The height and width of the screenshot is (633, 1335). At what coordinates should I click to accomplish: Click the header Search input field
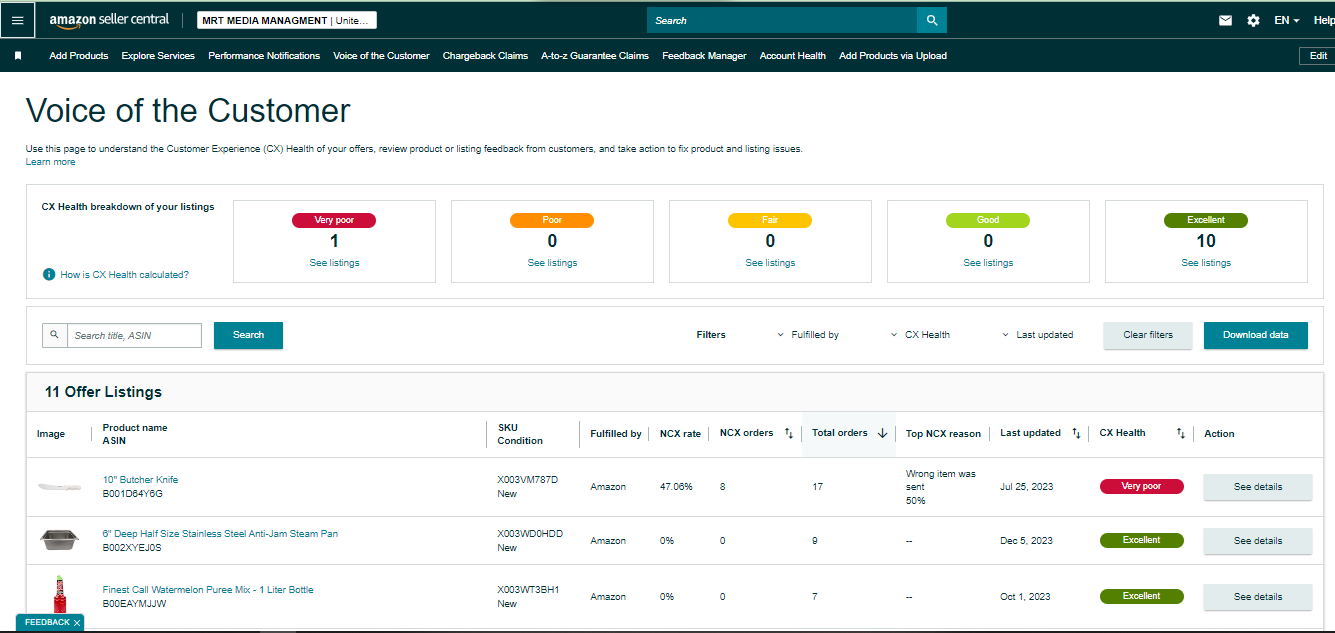(782, 20)
